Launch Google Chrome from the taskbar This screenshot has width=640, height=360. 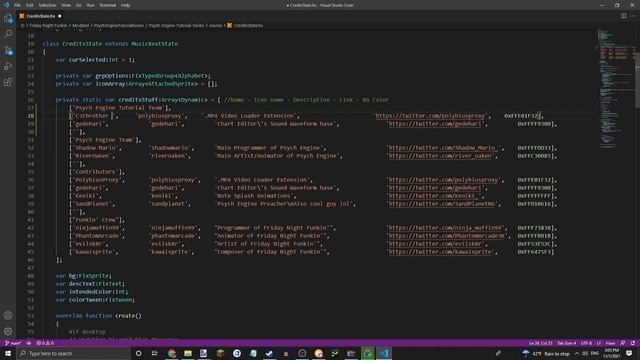pos(171,353)
